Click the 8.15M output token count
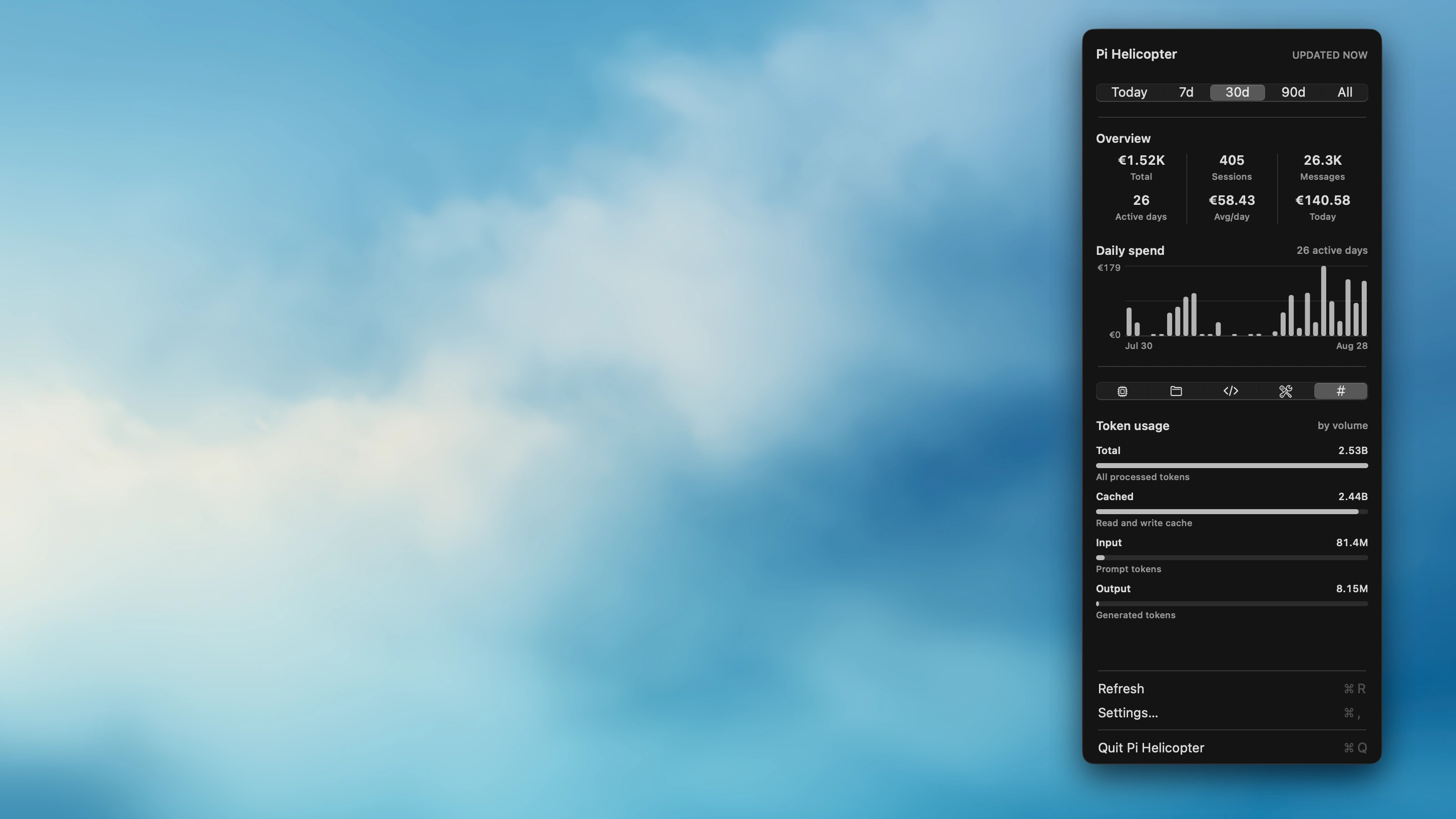Image resolution: width=1456 pixels, height=819 pixels. point(1351,589)
